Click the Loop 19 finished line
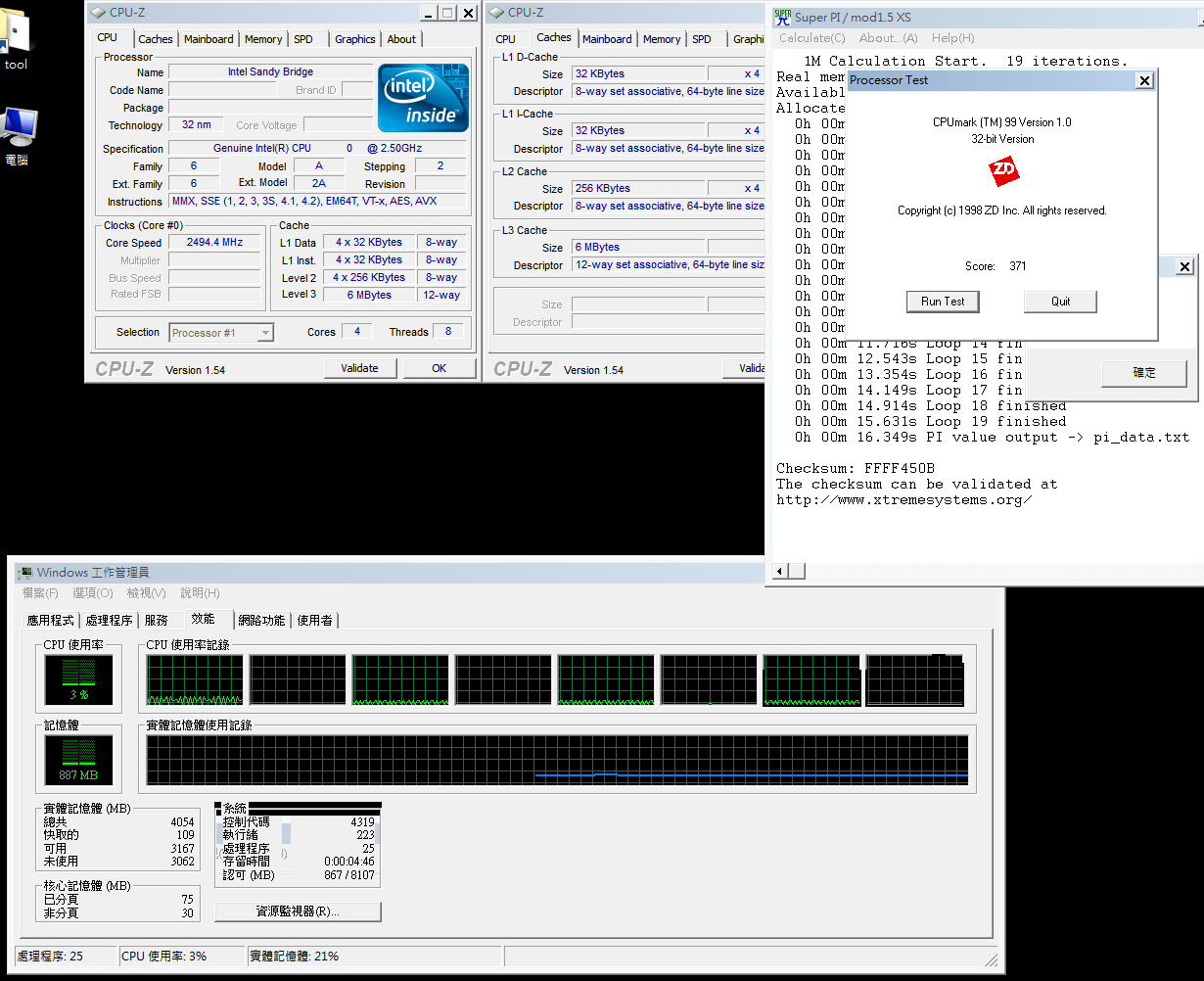Image resolution: width=1204 pixels, height=981 pixels. (931, 421)
